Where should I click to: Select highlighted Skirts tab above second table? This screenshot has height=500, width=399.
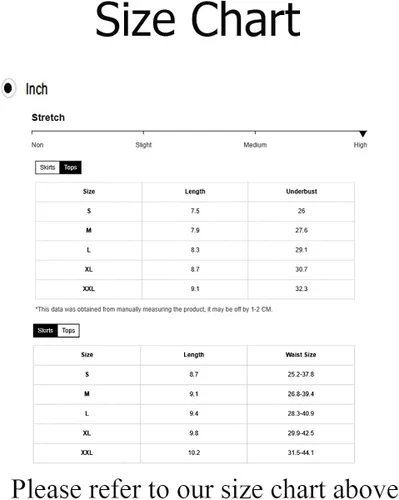click(45, 330)
